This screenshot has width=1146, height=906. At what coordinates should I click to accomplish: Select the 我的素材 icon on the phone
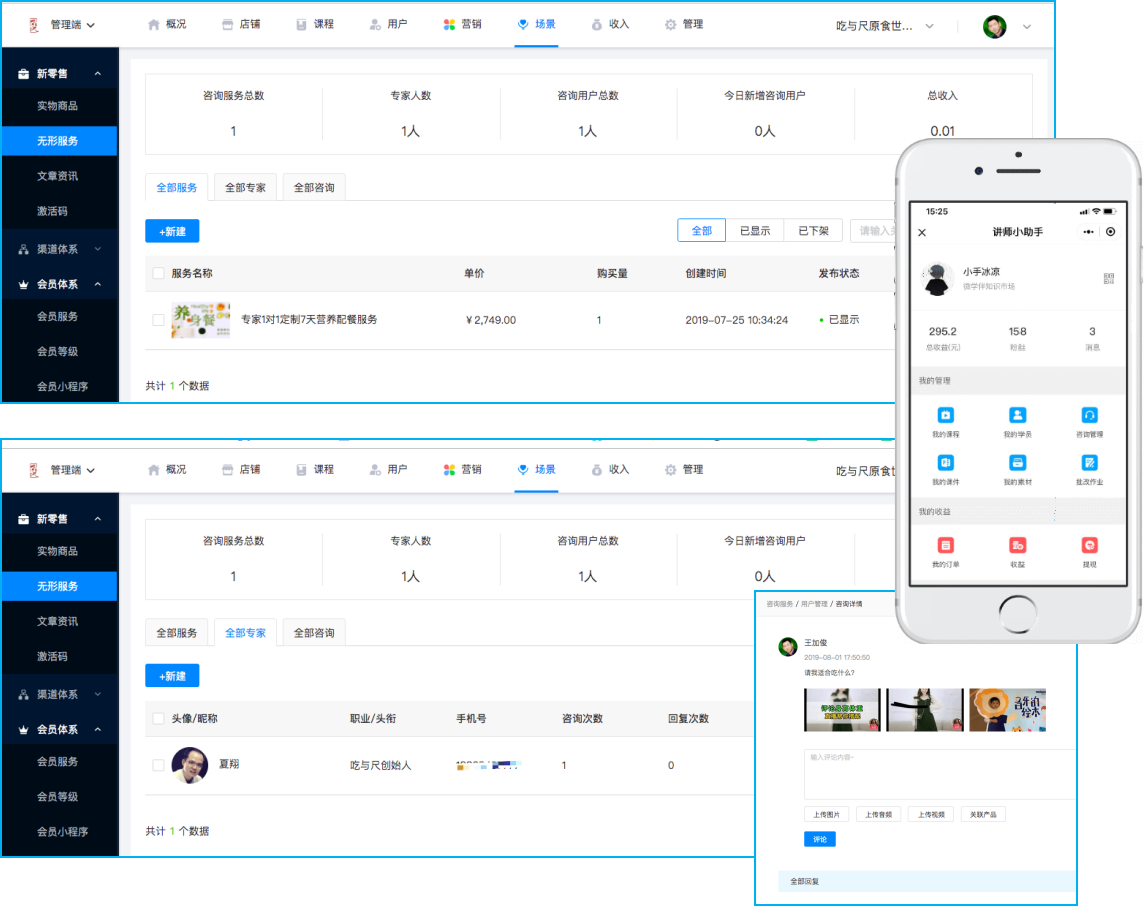1018,470
